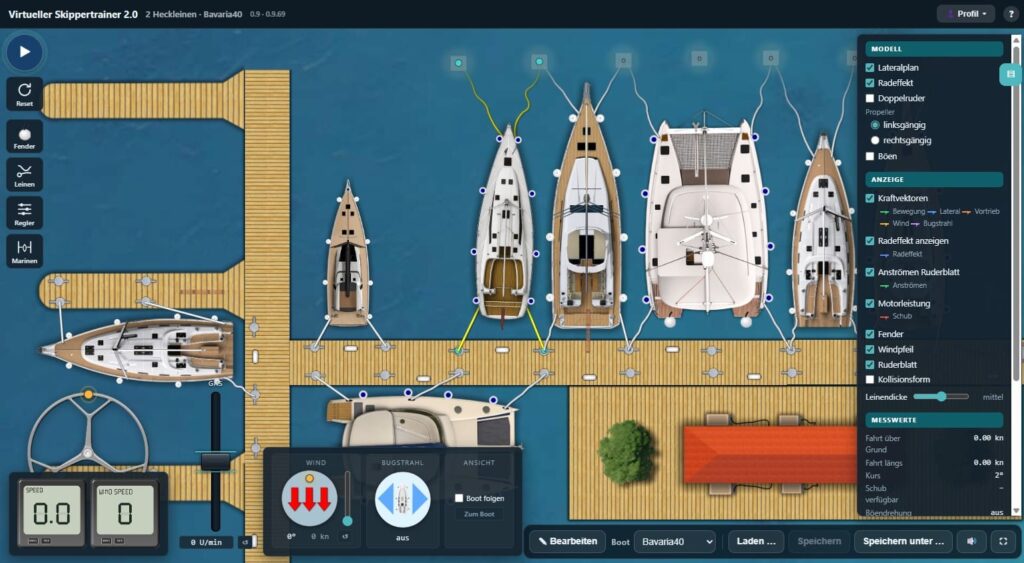1024x563 pixels.
Task: Click the steering wheel control
Action: [x=88, y=434]
